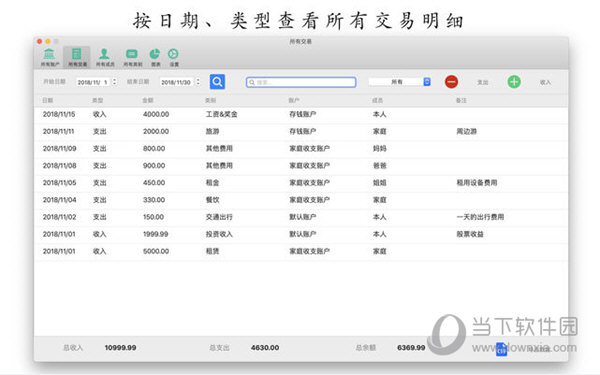This screenshot has height=375, width=600.
Task: Sort by the 账户 column header
Action: pos(294,100)
